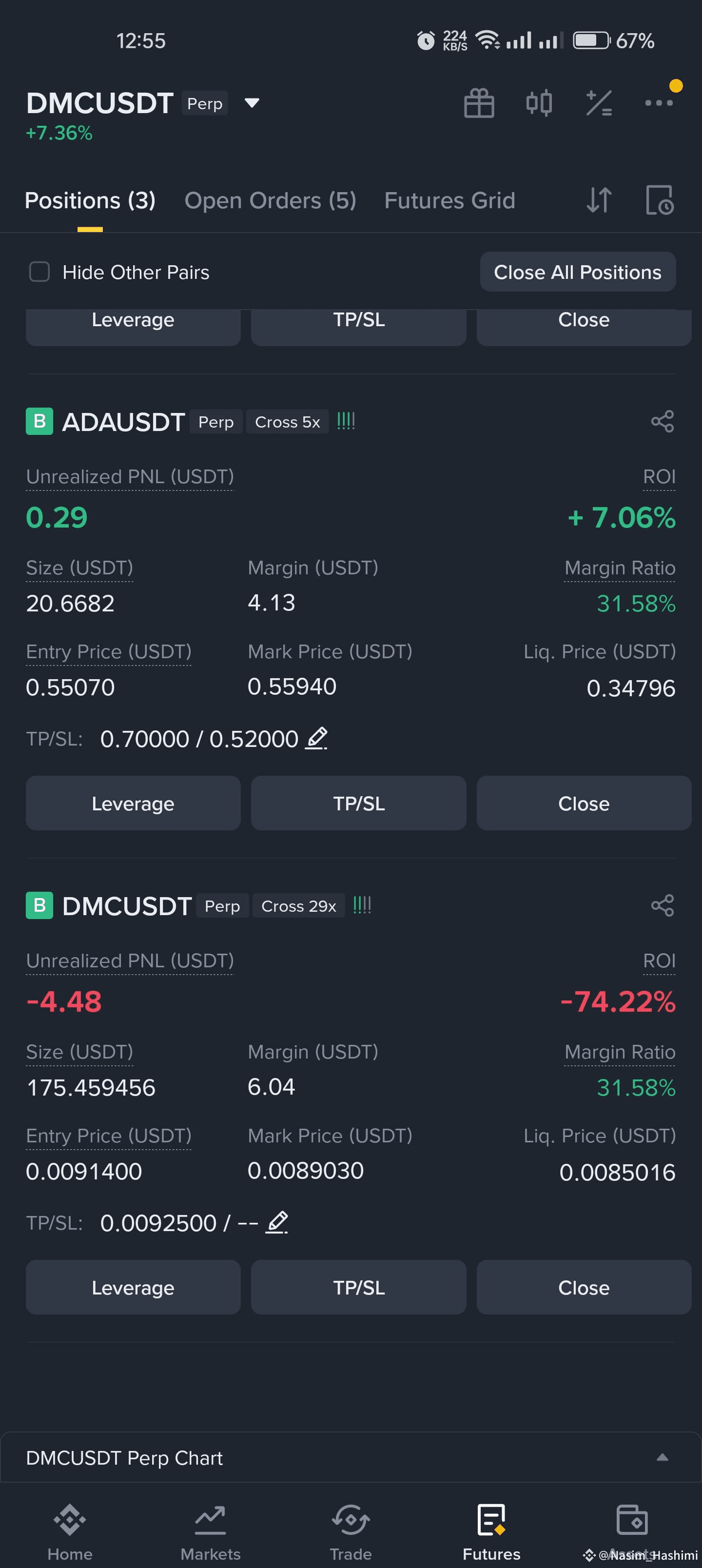Open the ADAUSDT Cross 5x margin selector

click(287, 422)
